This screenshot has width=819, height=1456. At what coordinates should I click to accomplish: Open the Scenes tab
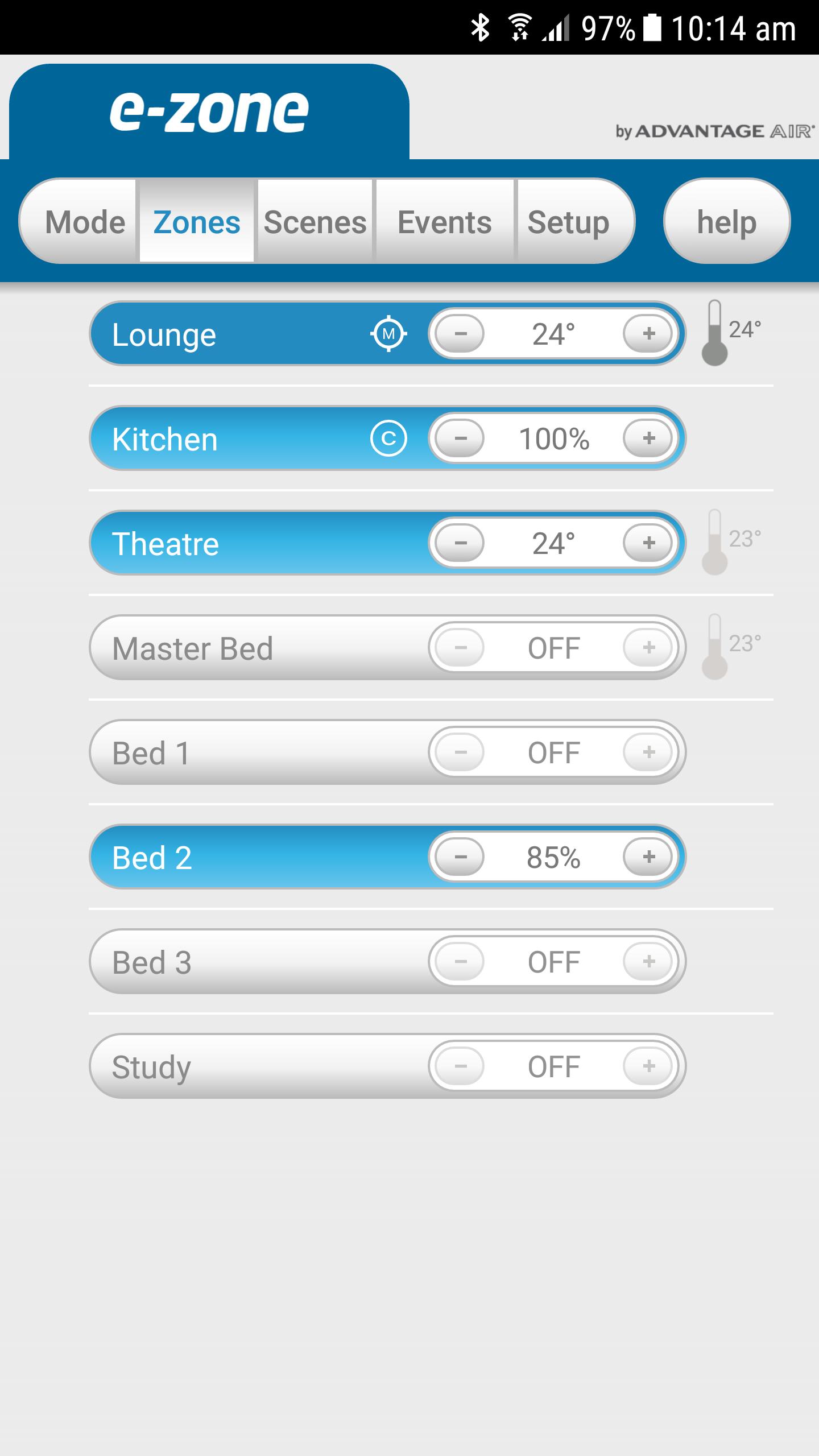click(315, 221)
